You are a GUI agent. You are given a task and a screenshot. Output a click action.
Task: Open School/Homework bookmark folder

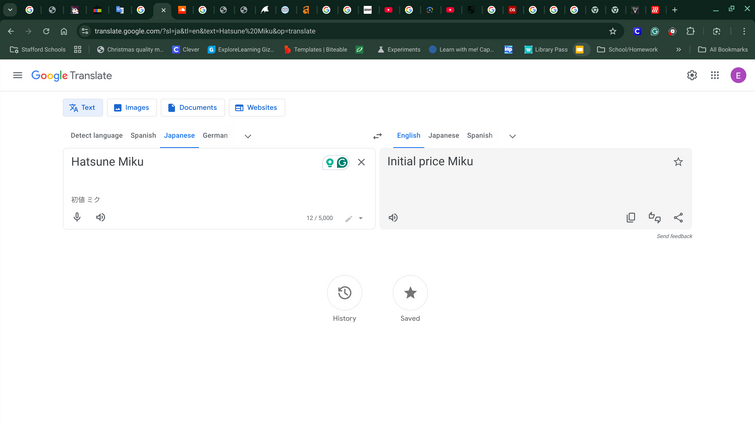point(627,50)
